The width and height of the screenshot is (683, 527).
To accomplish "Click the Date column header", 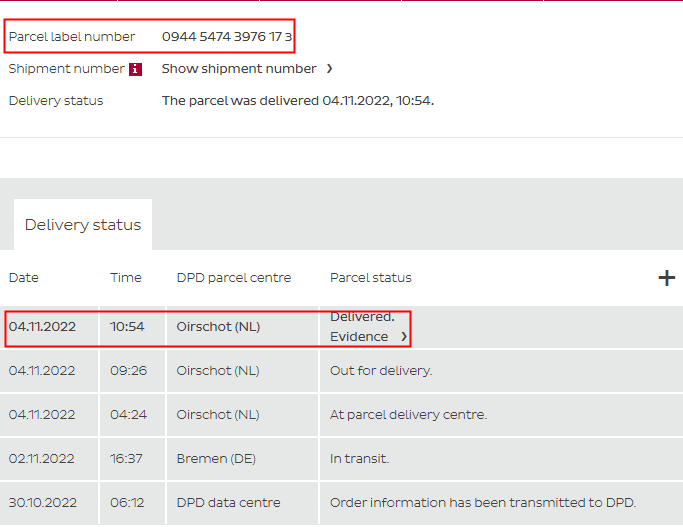I will pyautogui.click(x=24, y=278).
